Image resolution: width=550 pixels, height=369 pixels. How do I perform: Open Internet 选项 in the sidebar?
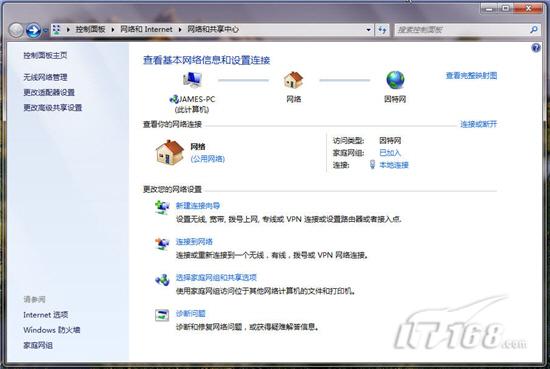[46, 315]
